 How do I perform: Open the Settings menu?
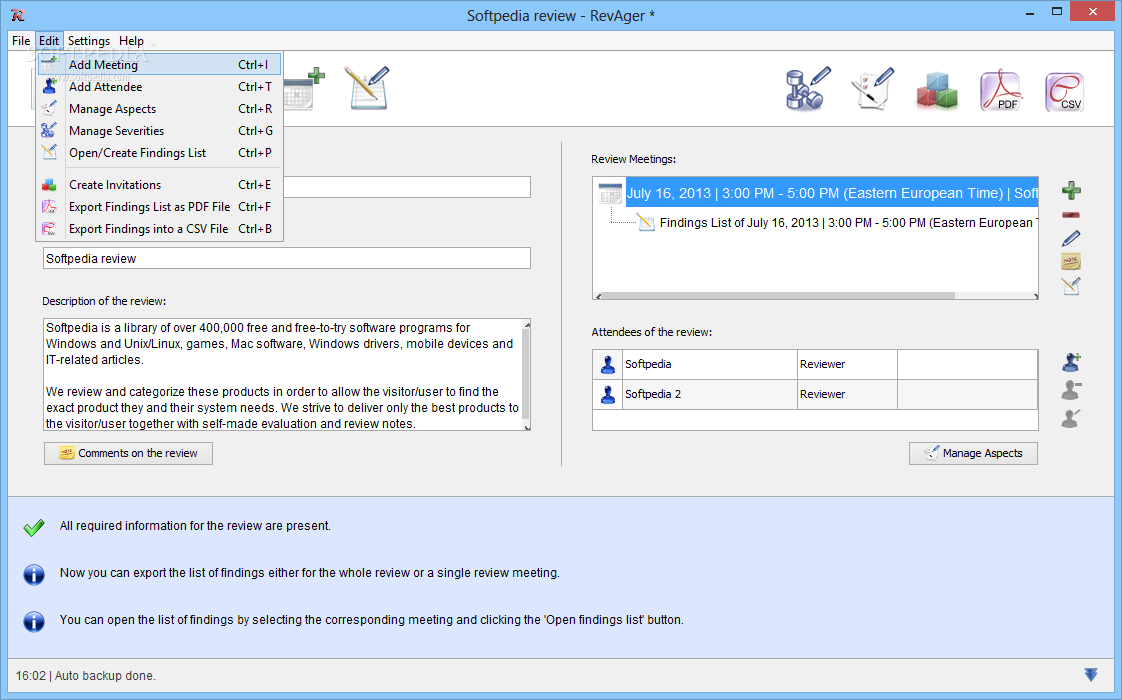point(89,41)
